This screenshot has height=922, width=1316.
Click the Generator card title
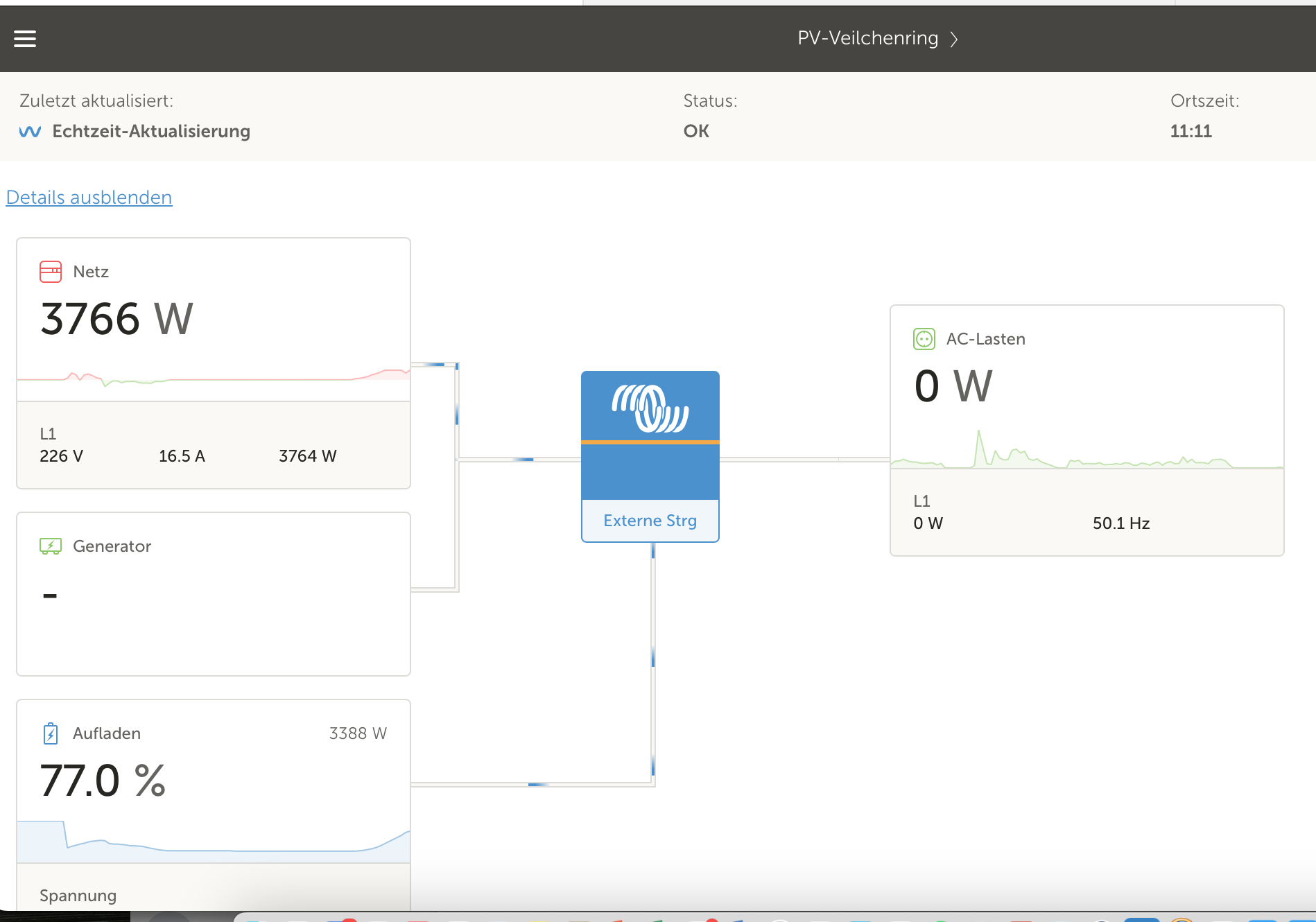point(112,546)
